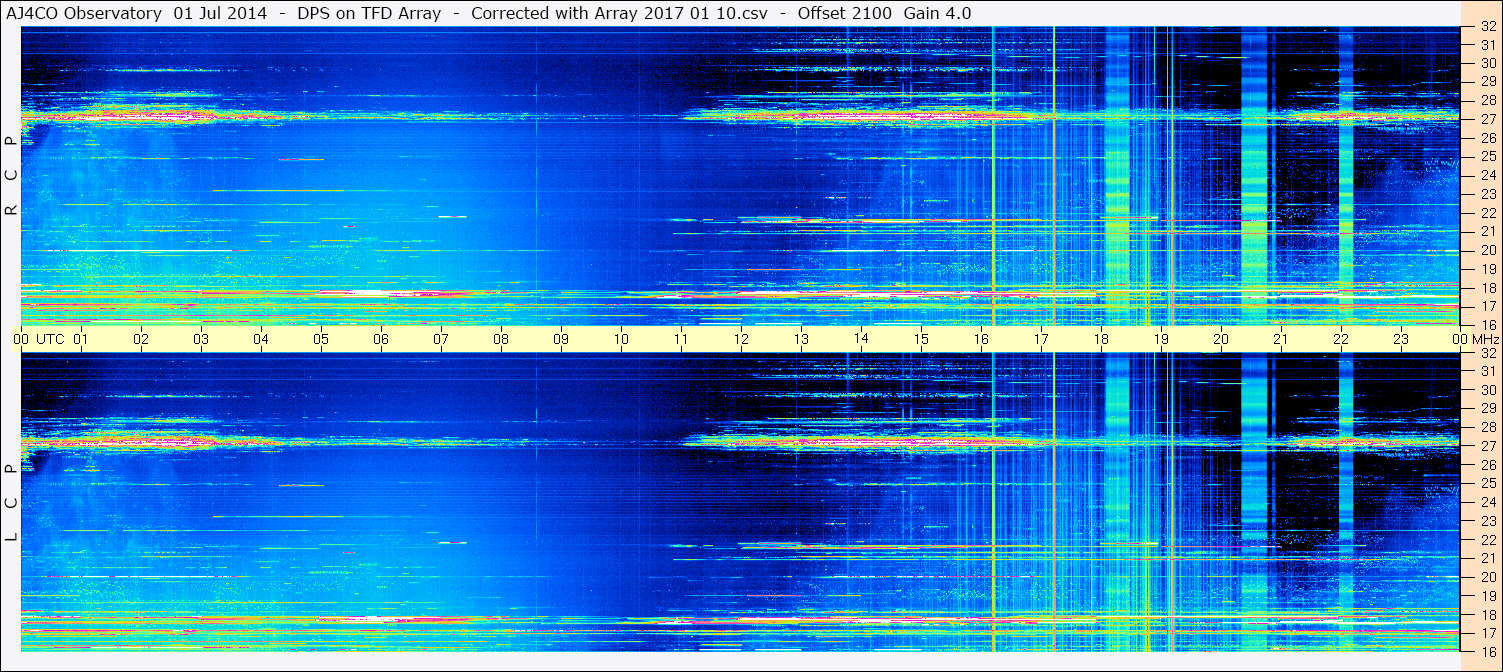Click inside the lower LCP spectrogram plot
This screenshot has height=672, width=1503.
click(740, 502)
